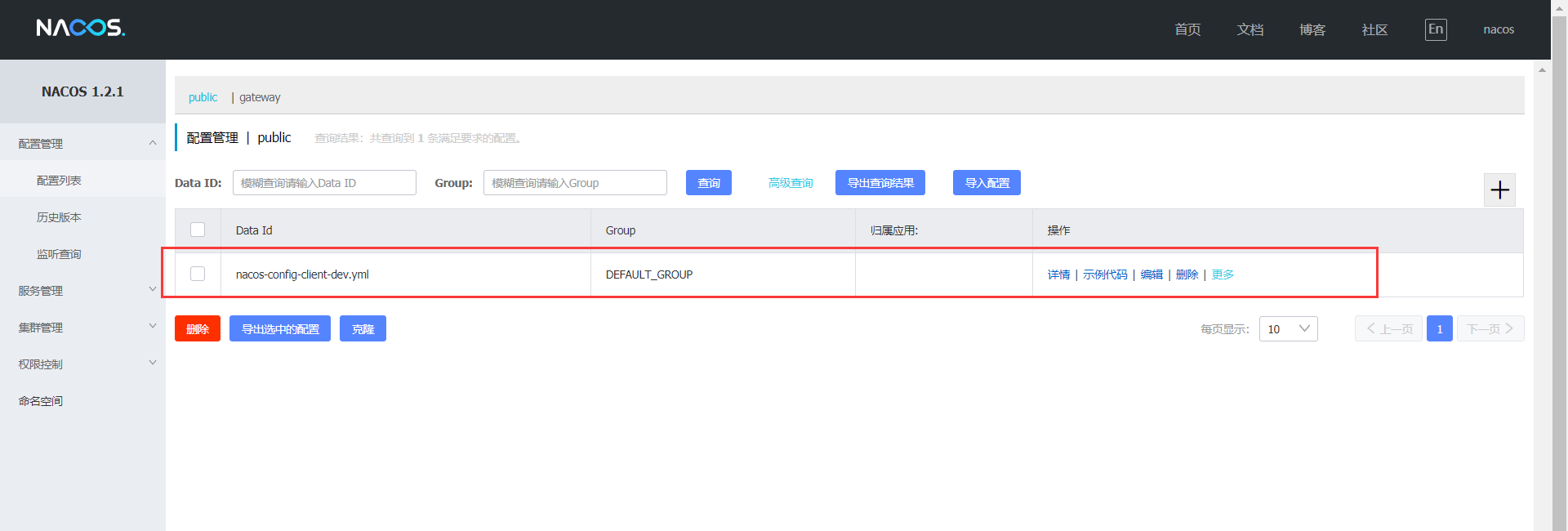Go to 首页 in top navigation
This screenshot has width=1568, height=531.
[x=1187, y=29]
